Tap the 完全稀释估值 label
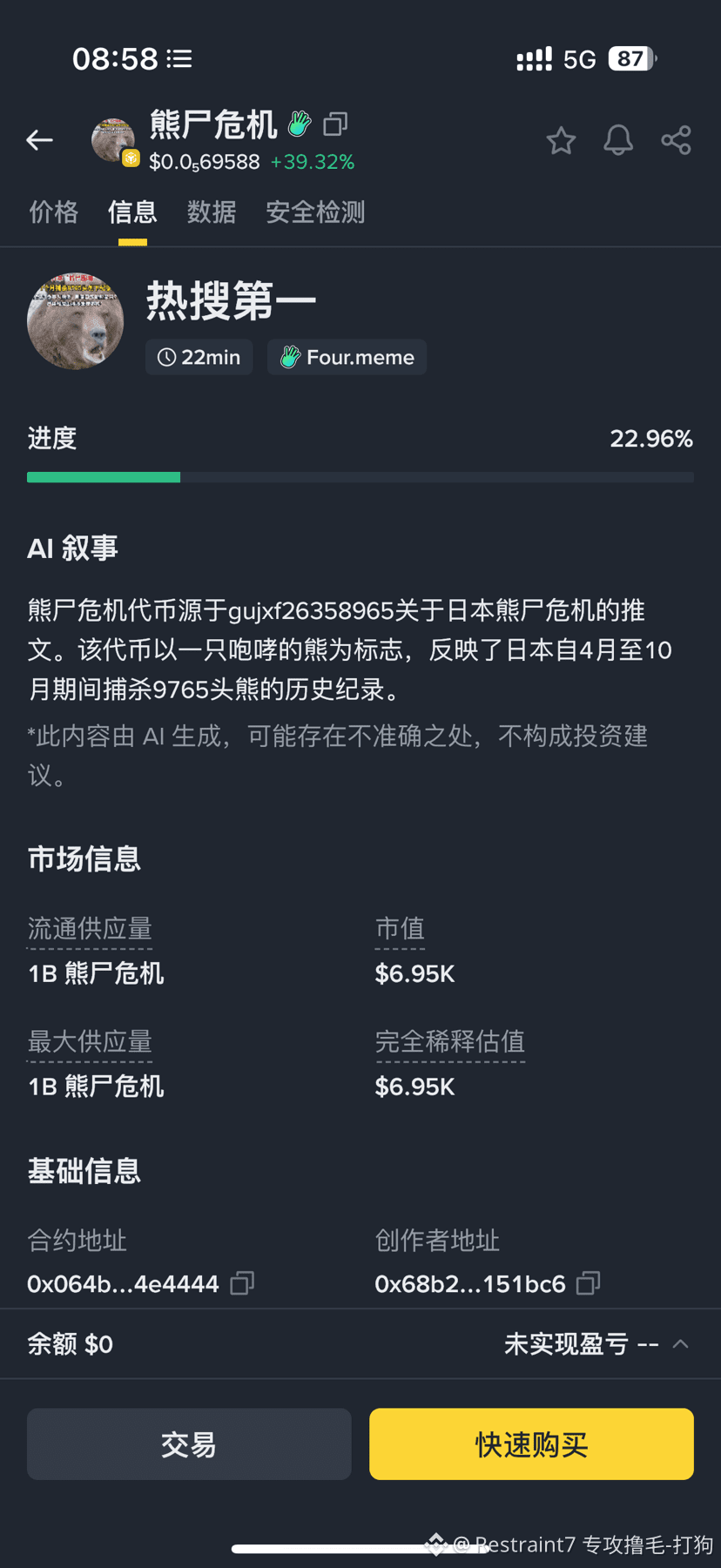The height and width of the screenshot is (1568, 721). click(449, 1041)
